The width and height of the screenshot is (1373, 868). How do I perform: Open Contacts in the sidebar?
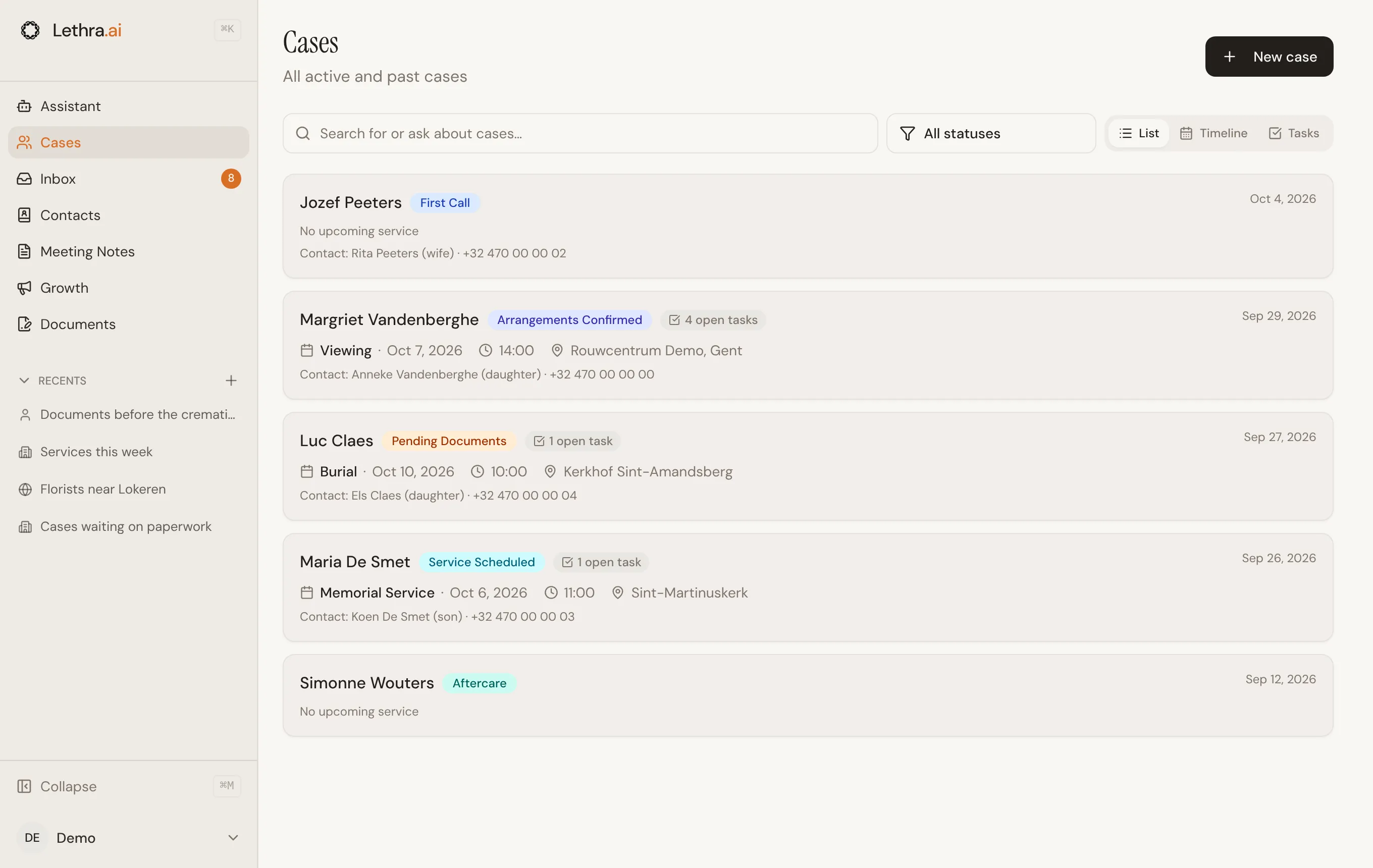(x=128, y=215)
